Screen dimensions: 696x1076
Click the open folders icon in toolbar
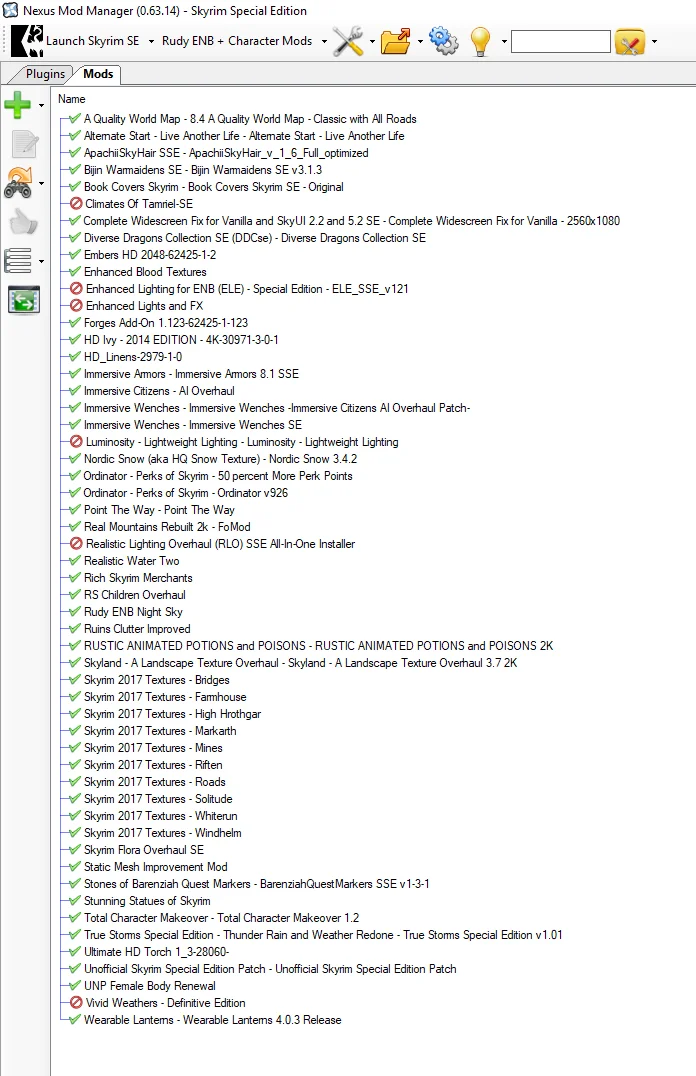[395, 41]
